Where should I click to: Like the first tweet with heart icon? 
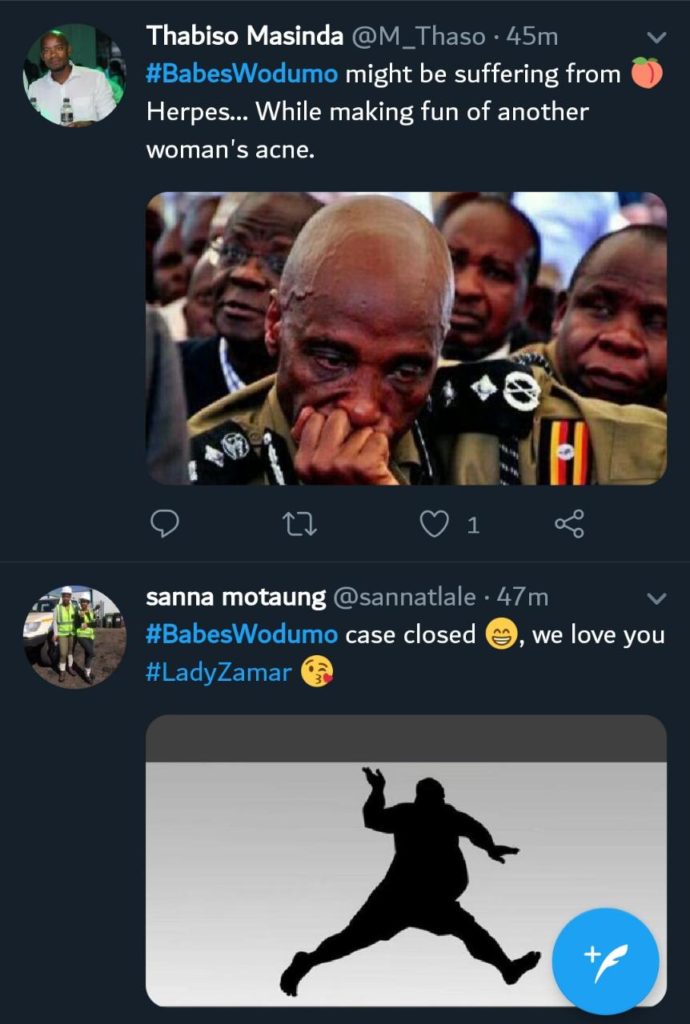(x=434, y=524)
